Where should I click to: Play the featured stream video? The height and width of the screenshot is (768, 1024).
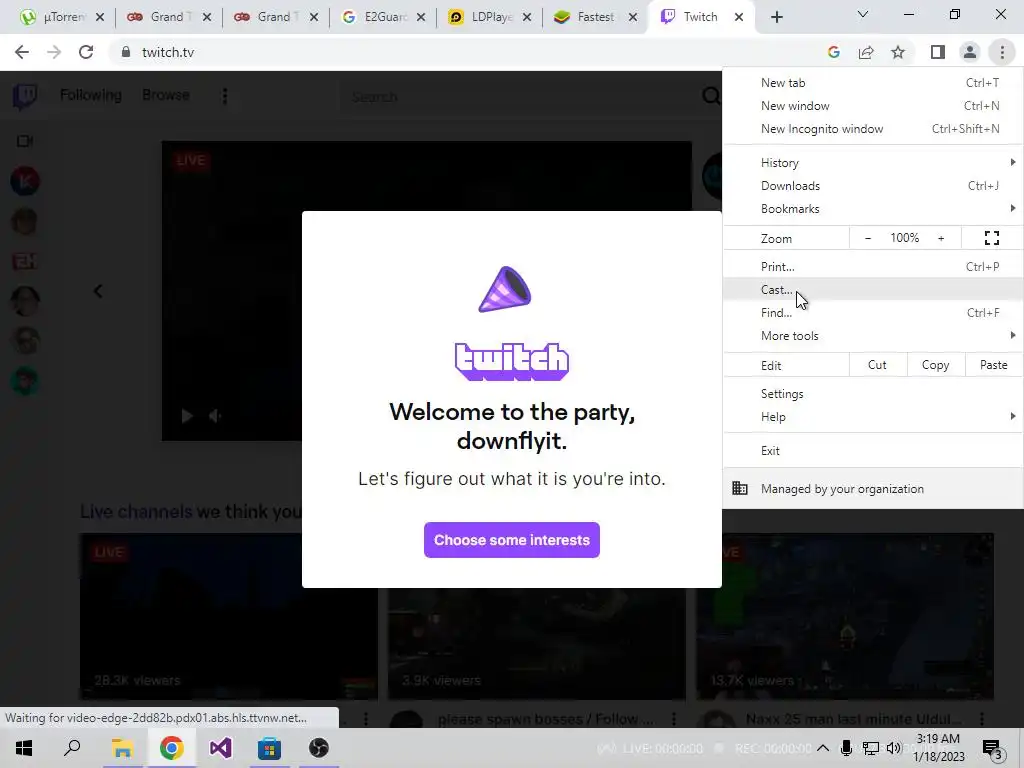(187, 416)
